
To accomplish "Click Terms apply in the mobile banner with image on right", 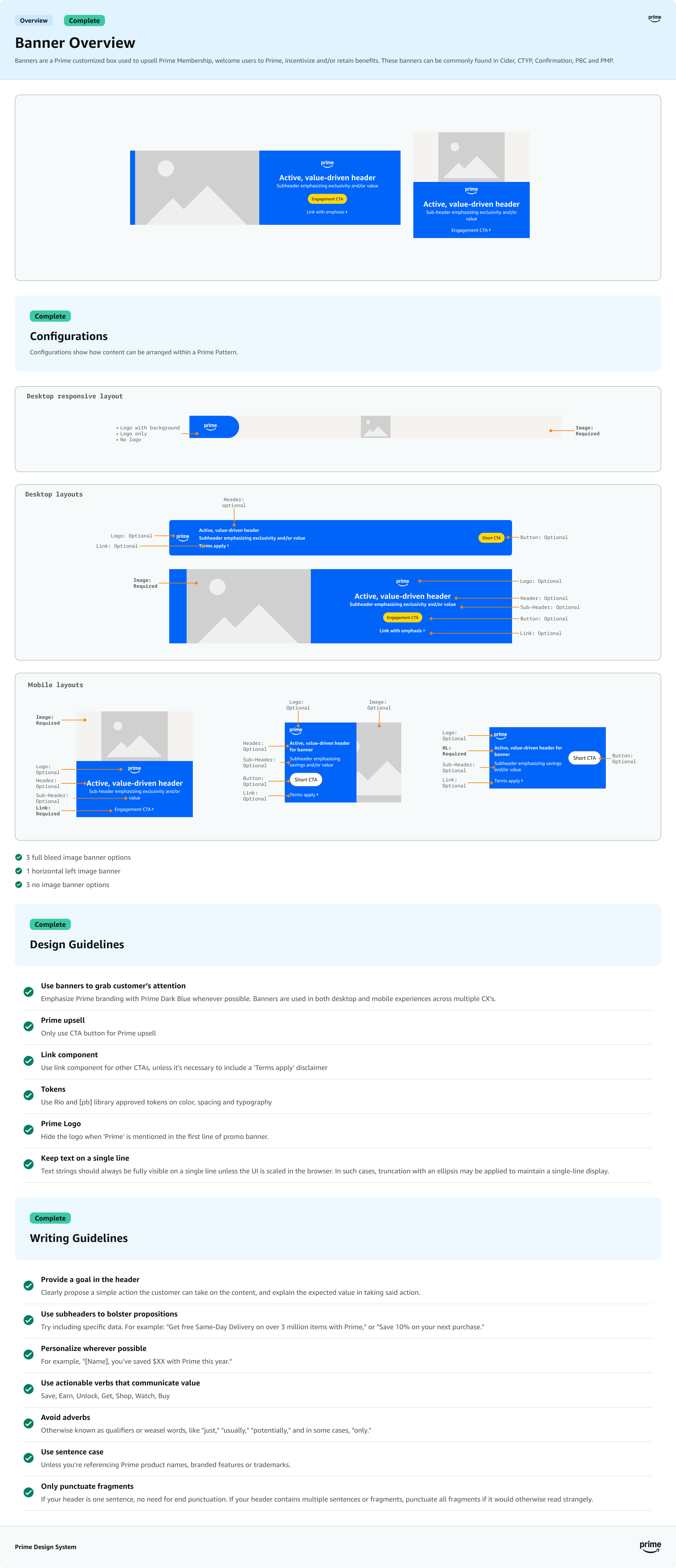I will pos(304,795).
